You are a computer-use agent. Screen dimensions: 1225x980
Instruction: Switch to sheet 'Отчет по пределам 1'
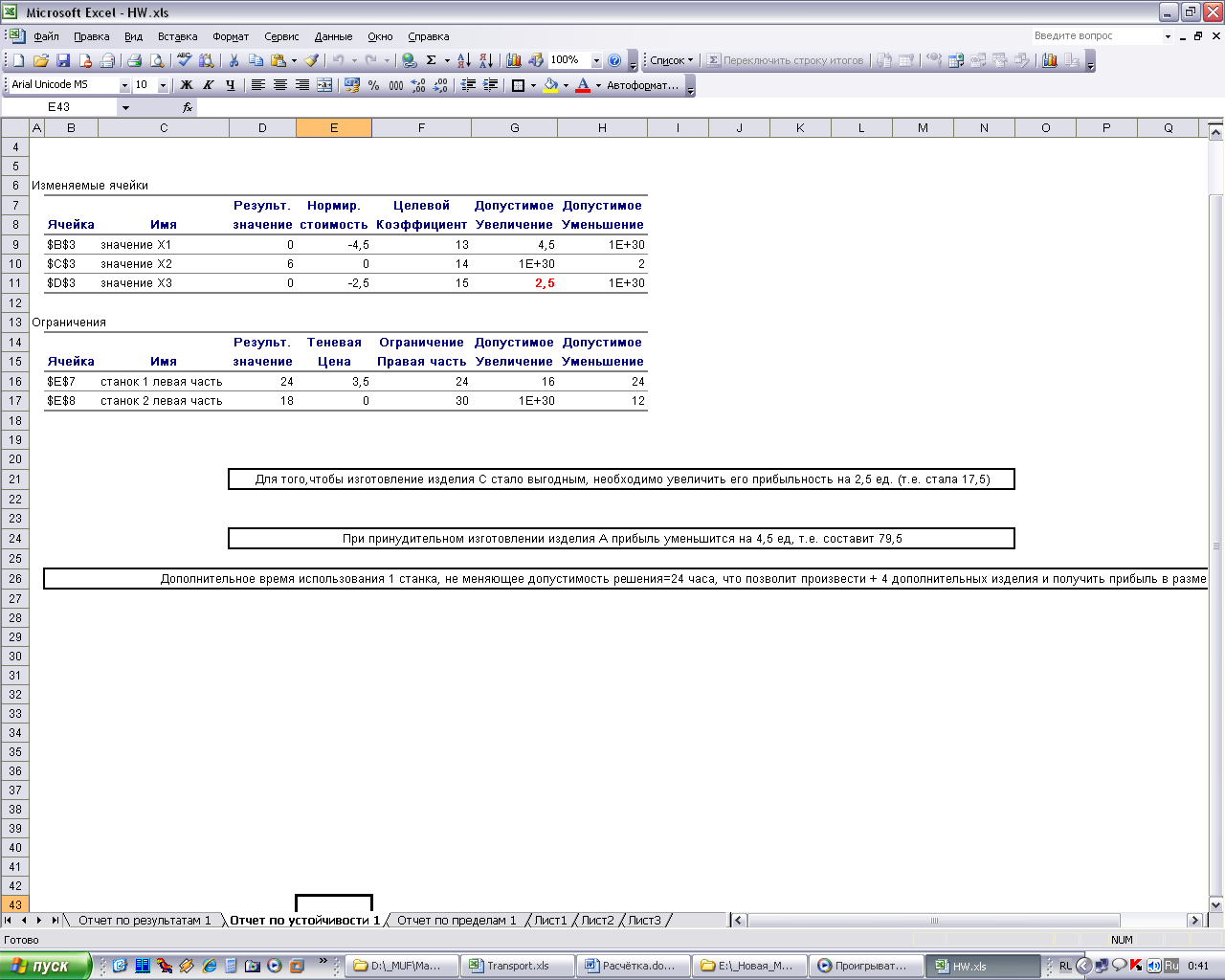pyautogui.click(x=457, y=921)
